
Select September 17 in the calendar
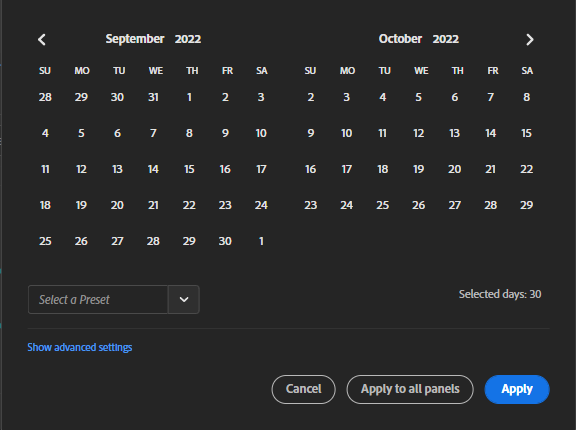261,169
